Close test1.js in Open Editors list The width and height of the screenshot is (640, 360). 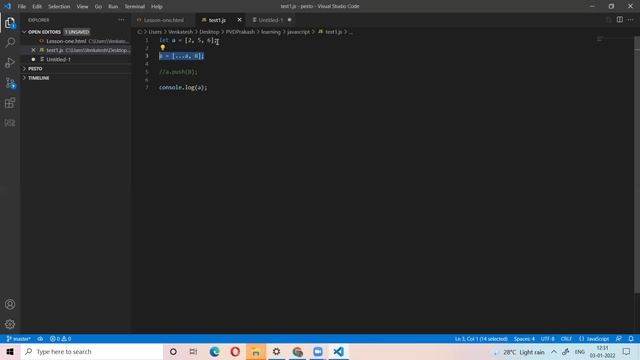[x=33, y=50]
